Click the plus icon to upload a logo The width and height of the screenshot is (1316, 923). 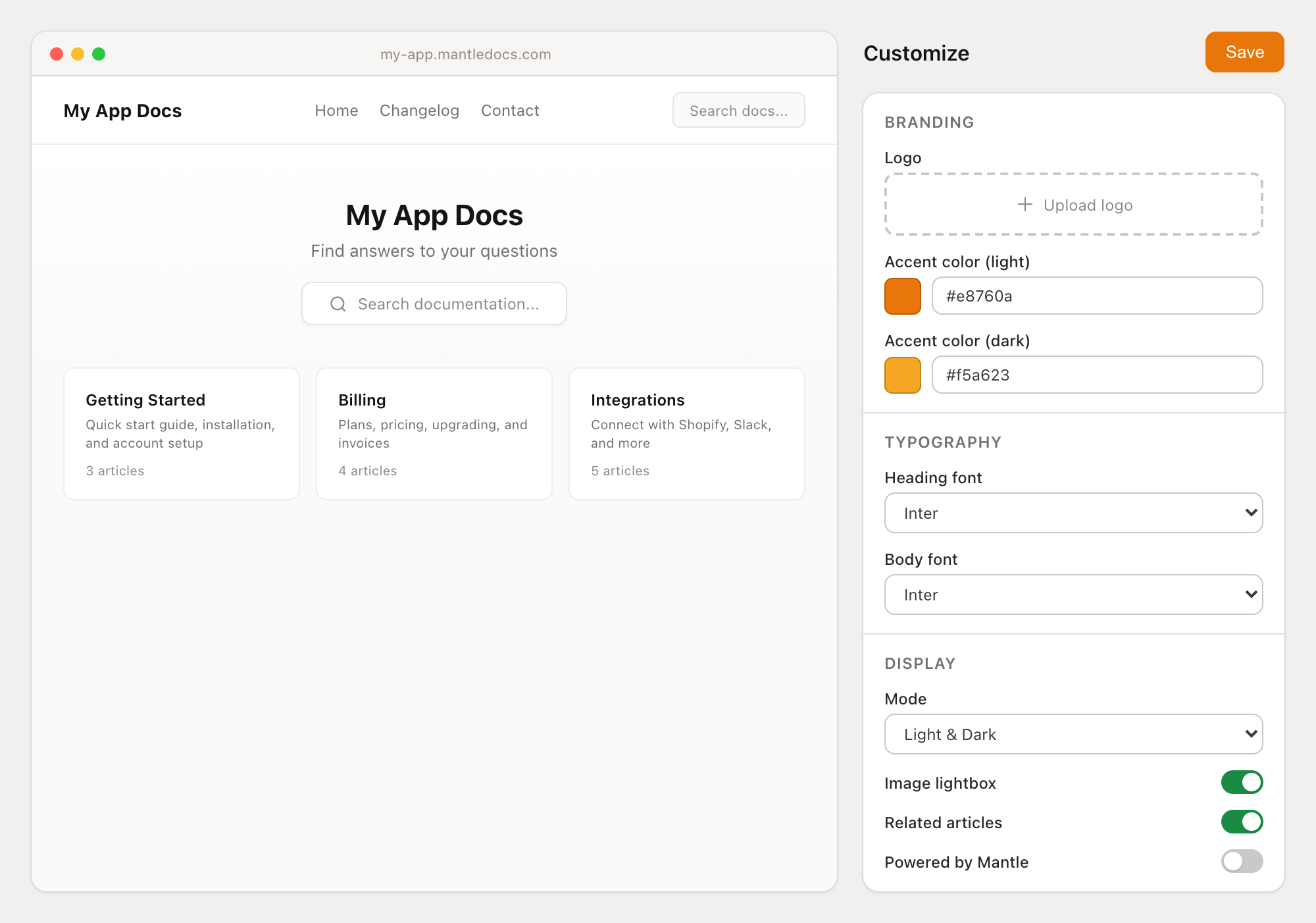pos(1025,205)
